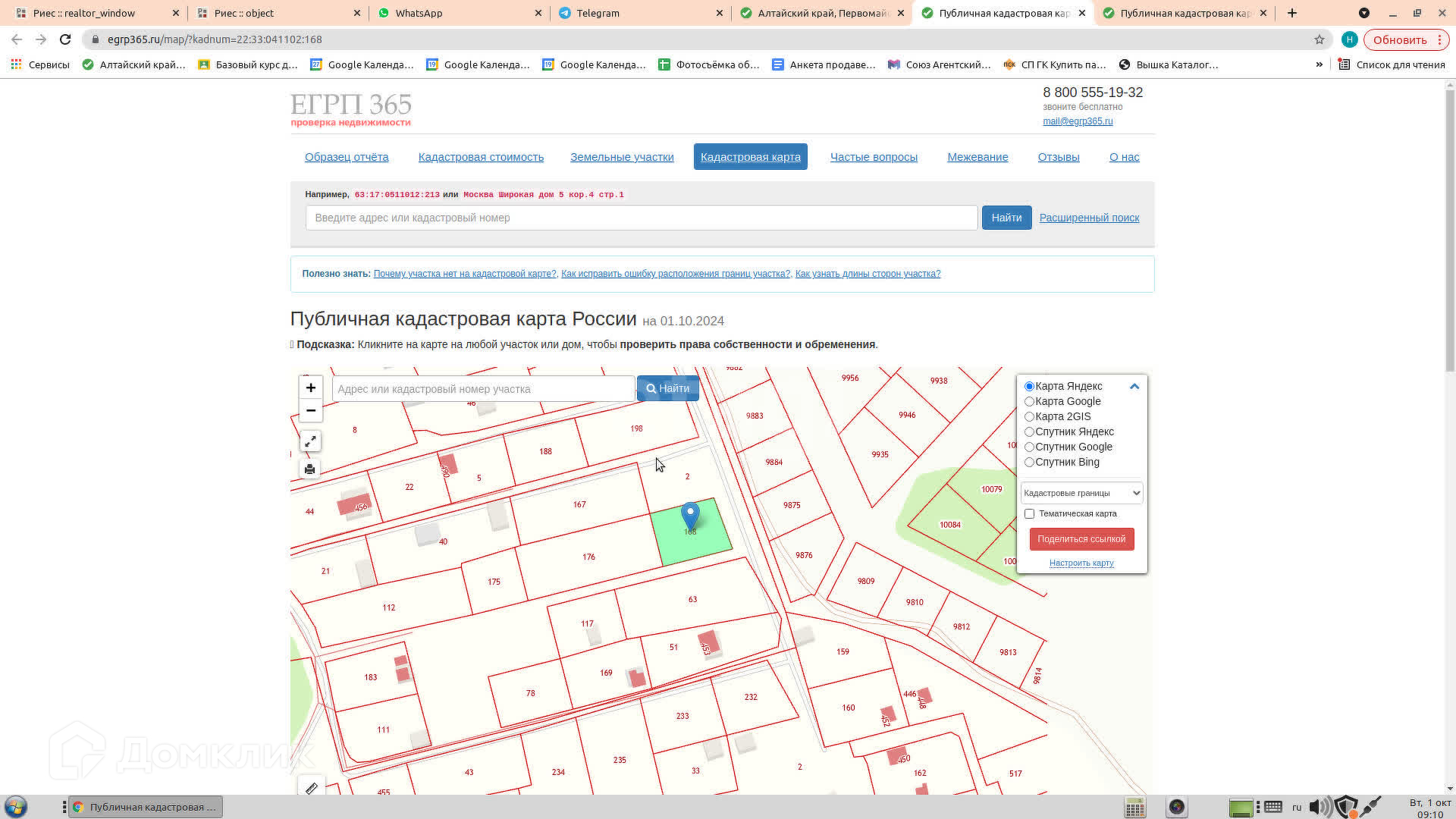Bookmark page with star icon
Viewport: 1456px width, 819px height.
coord(1319,39)
